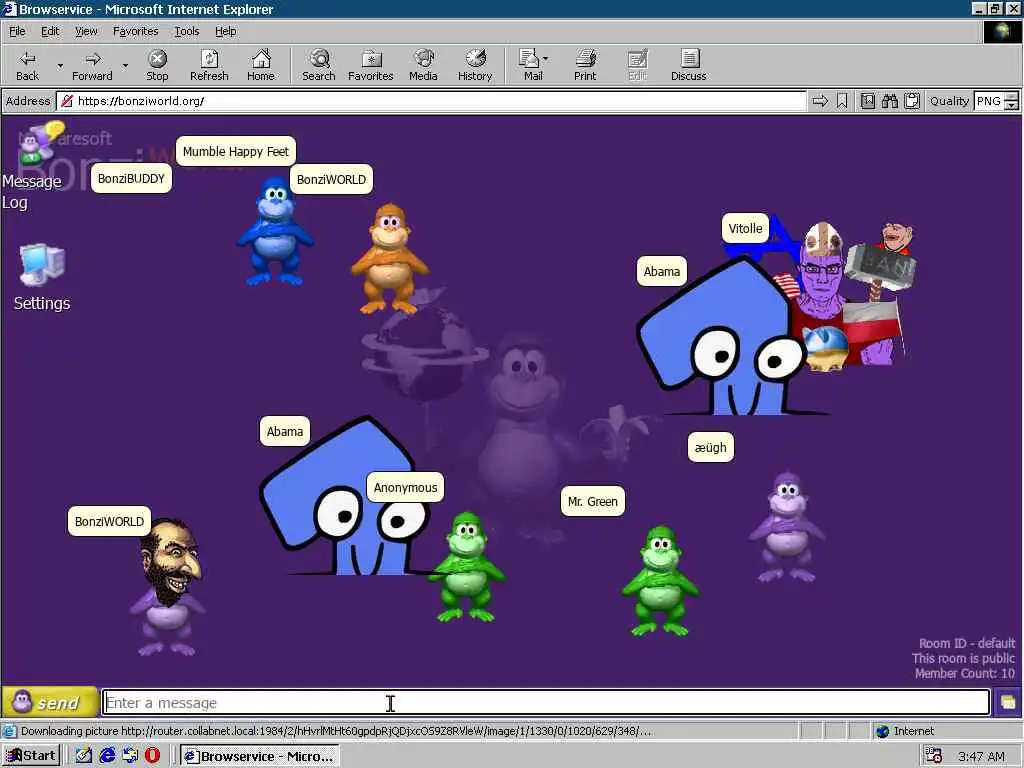Launch Internet Explorer from quick launch
1024x768 pixels.
point(107,756)
